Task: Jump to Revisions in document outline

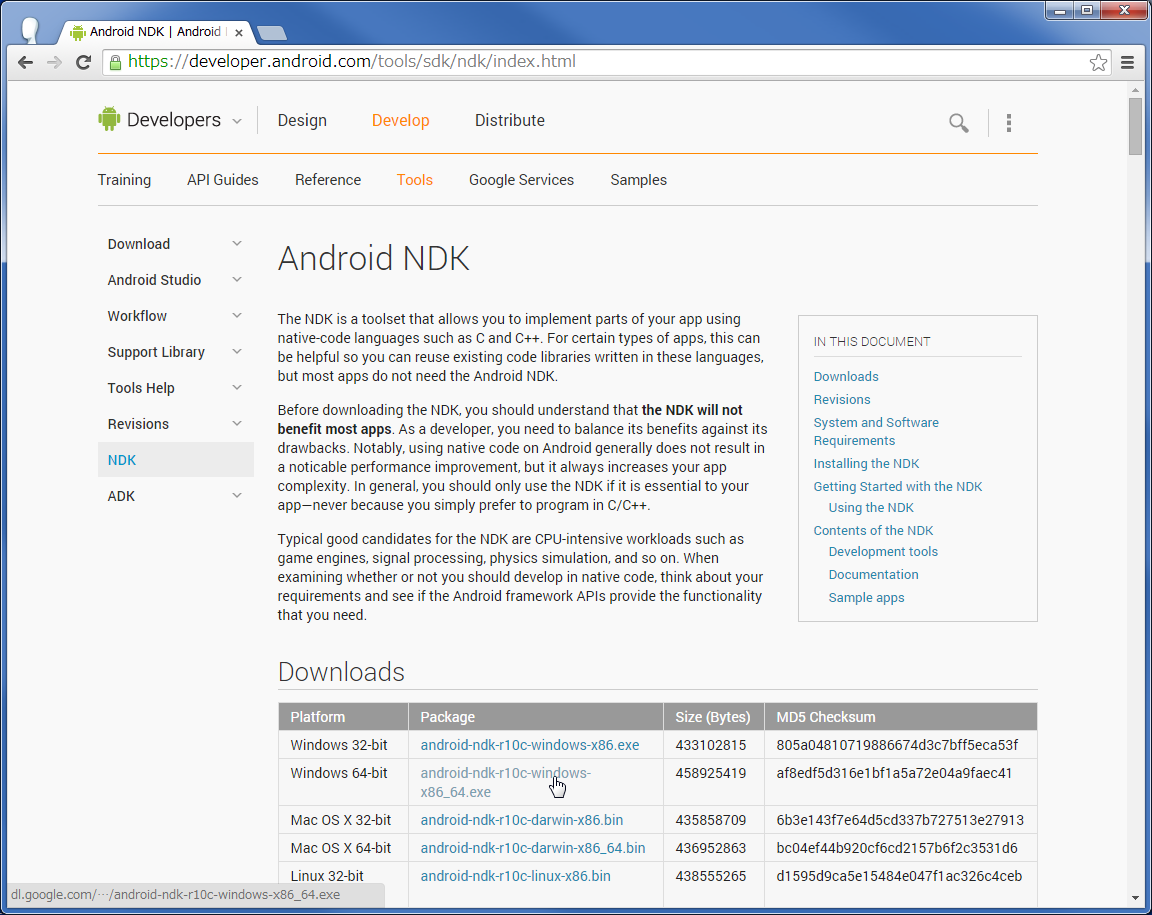Action: pyautogui.click(x=842, y=399)
